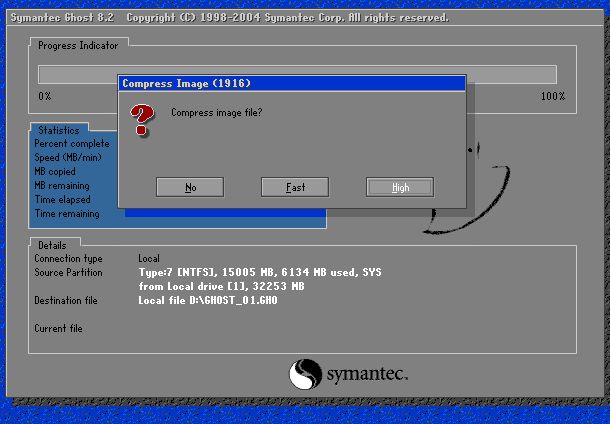Select Fast compression for the image
The image size is (610, 424).
click(295, 187)
